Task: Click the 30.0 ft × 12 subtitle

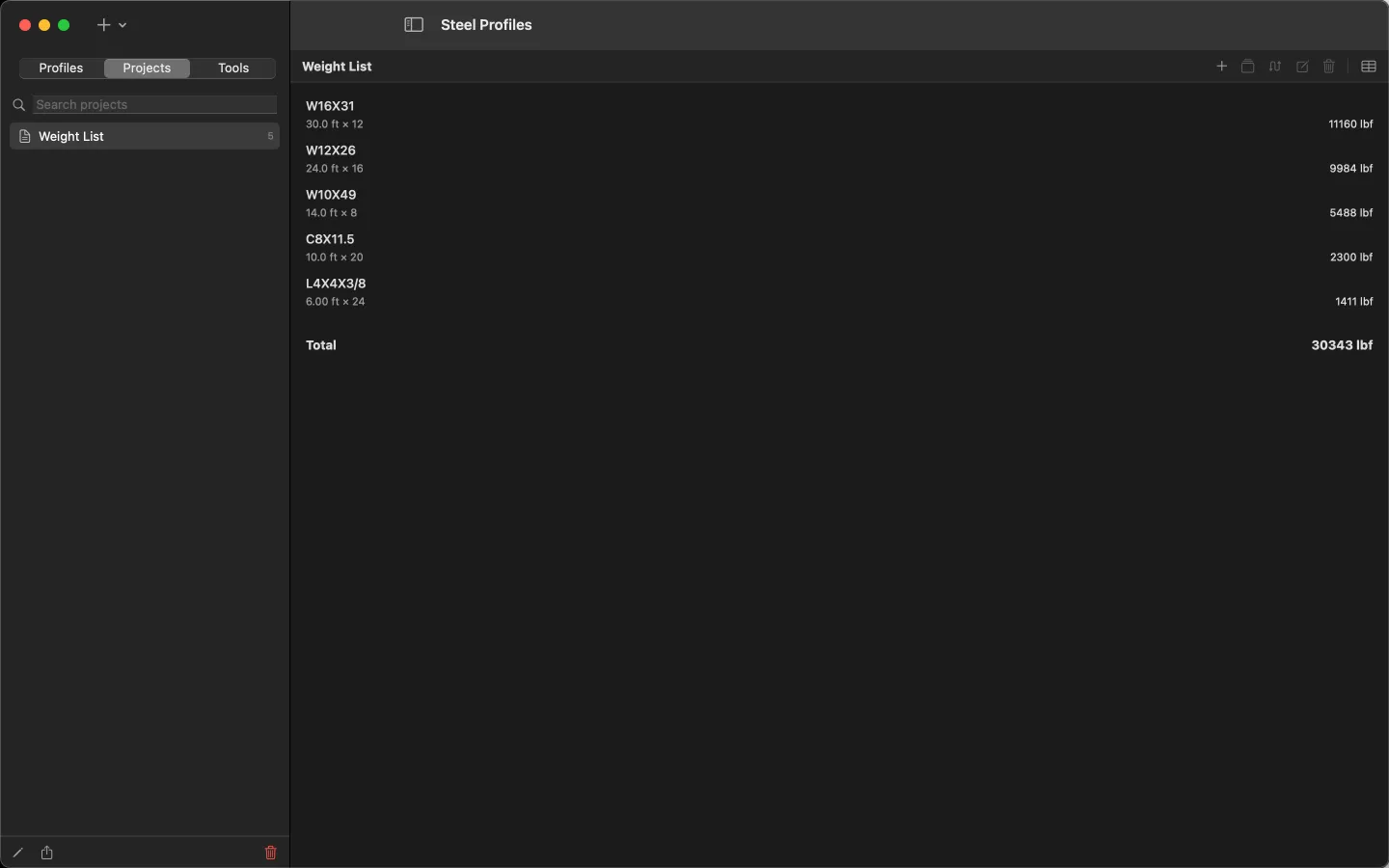Action: (x=335, y=124)
